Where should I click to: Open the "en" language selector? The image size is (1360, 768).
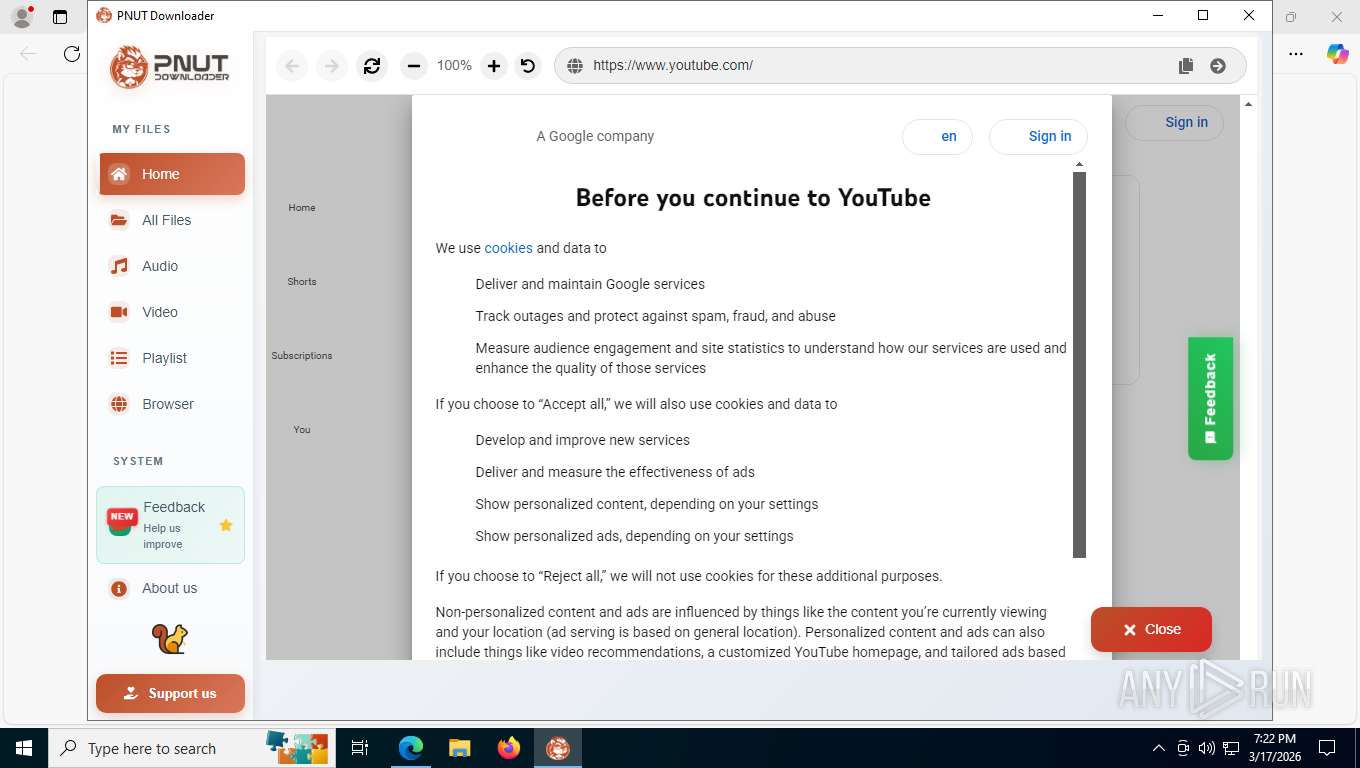click(x=938, y=137)
